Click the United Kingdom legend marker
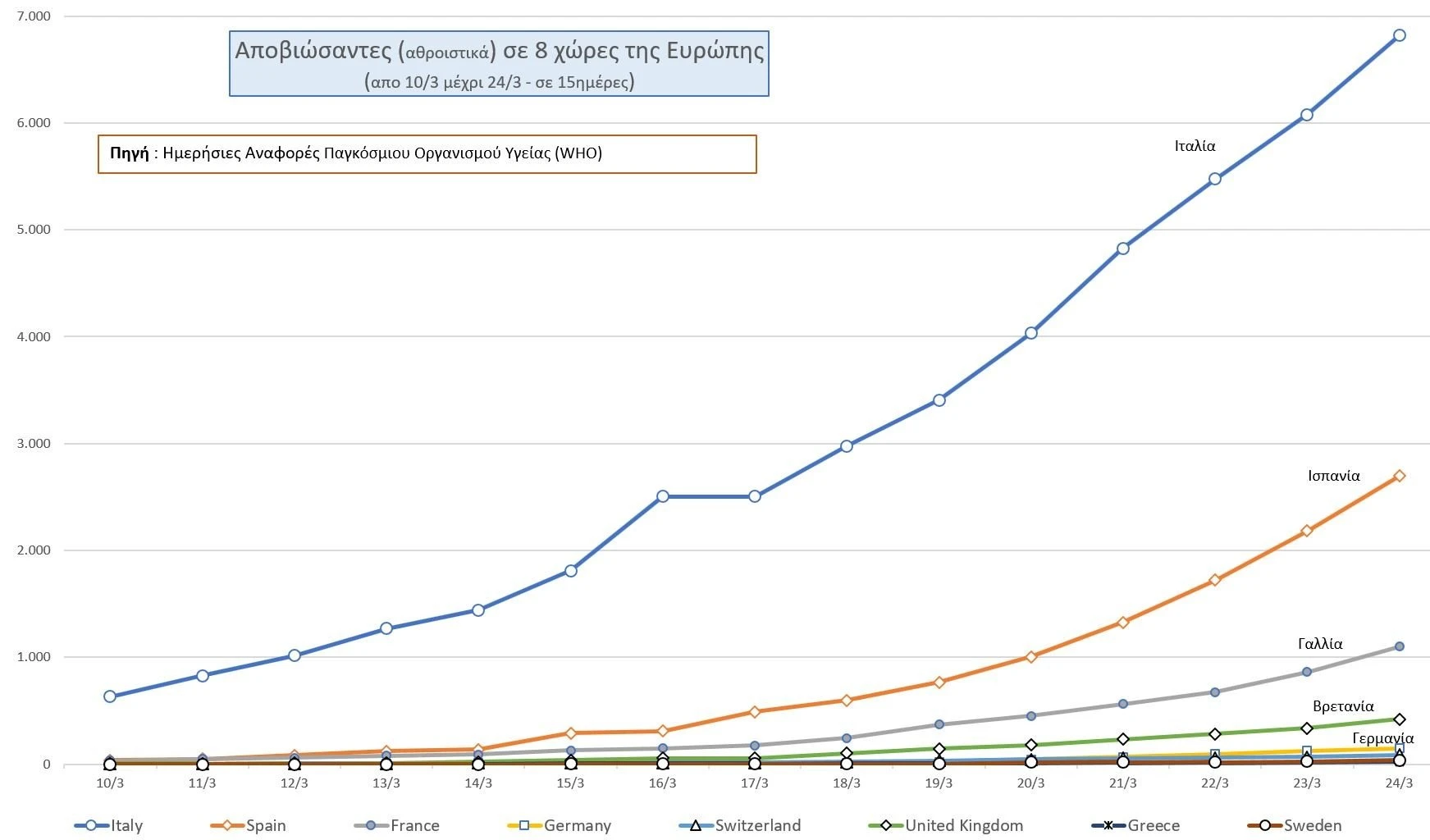 886,825
